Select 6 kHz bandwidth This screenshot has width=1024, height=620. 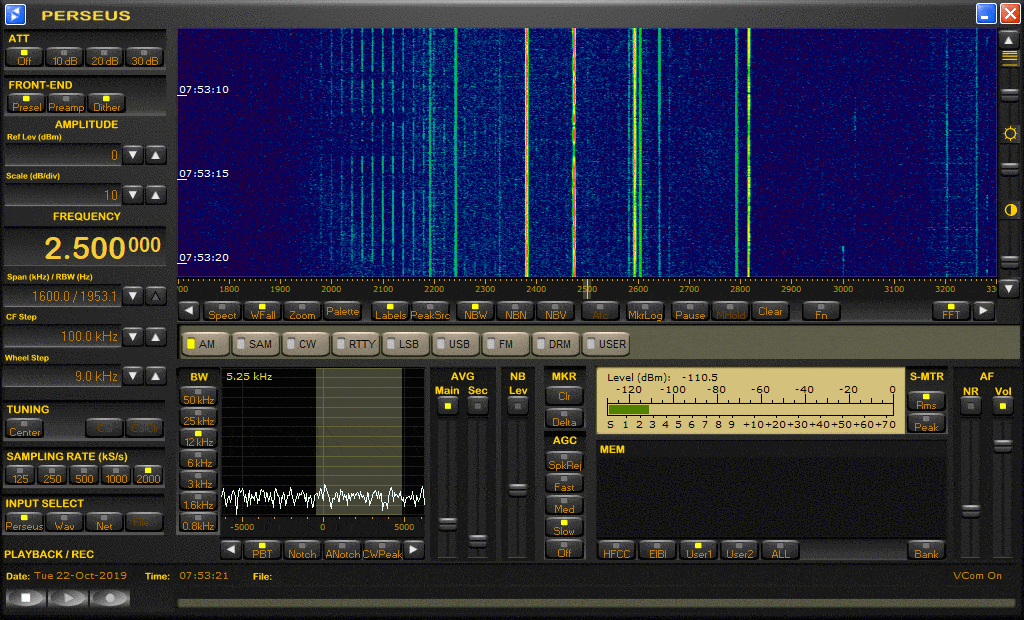pyautogui.click(x=199, y=459)
